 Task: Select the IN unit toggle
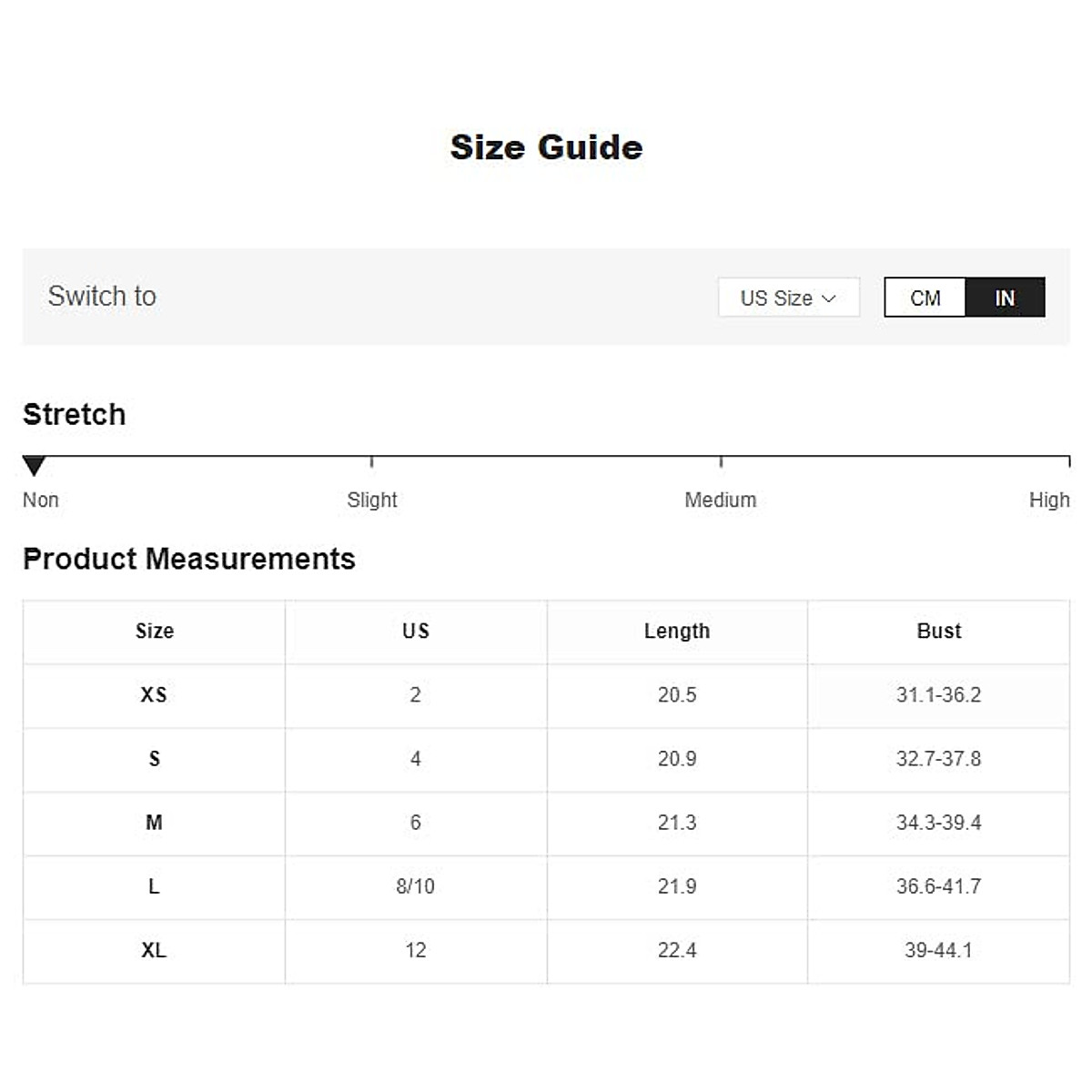1005,298
